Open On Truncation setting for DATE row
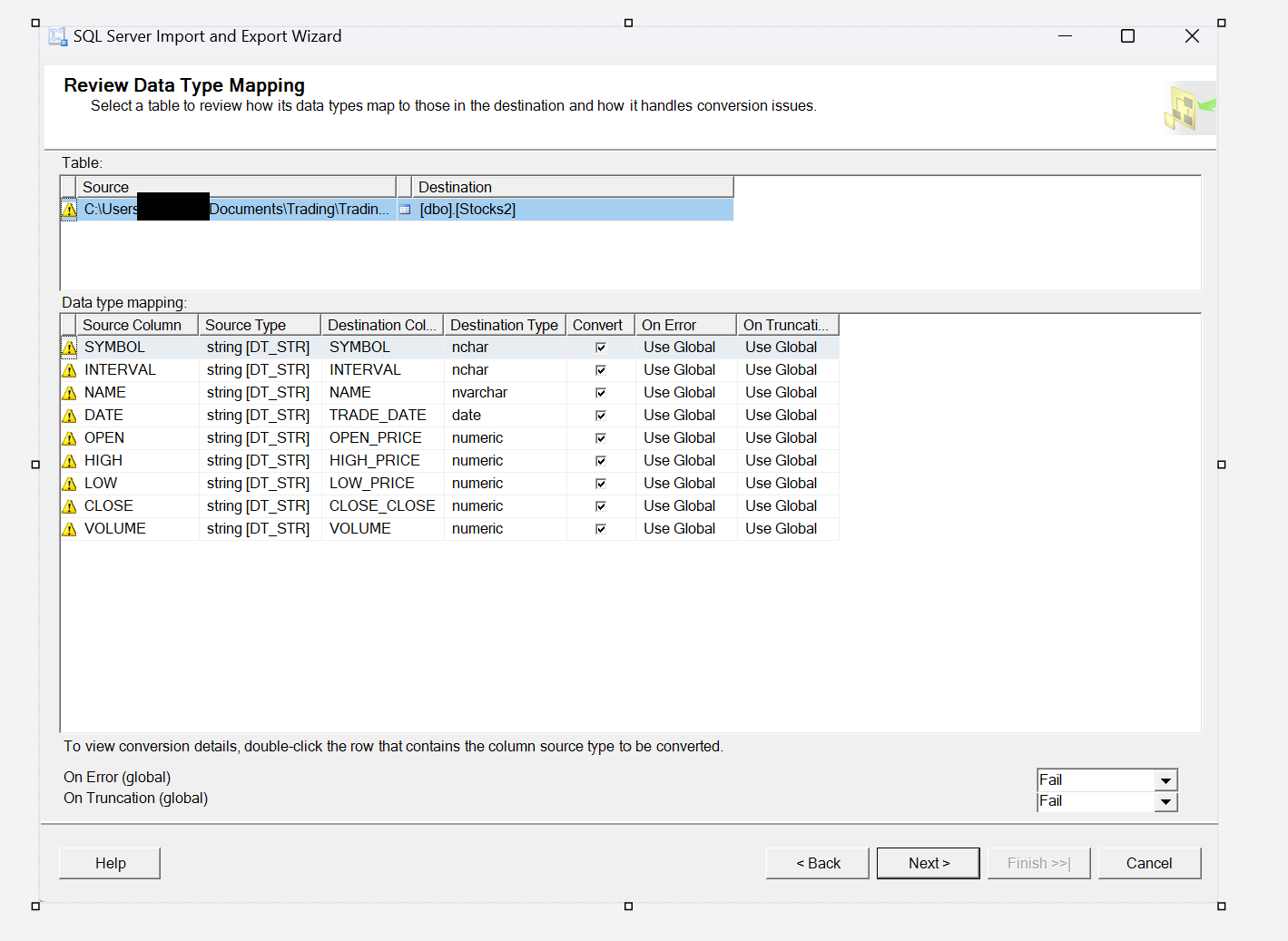 pyautogui.click(x=788, y=416)
